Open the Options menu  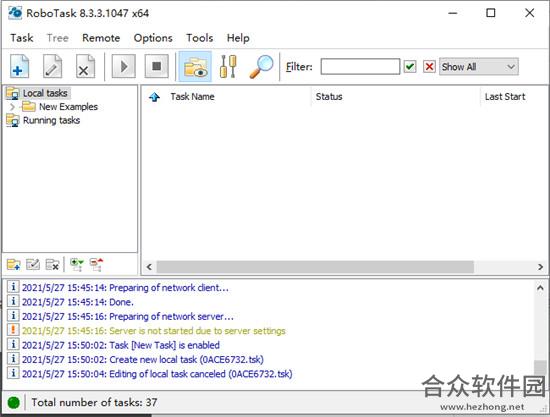(x=153, y=38)
